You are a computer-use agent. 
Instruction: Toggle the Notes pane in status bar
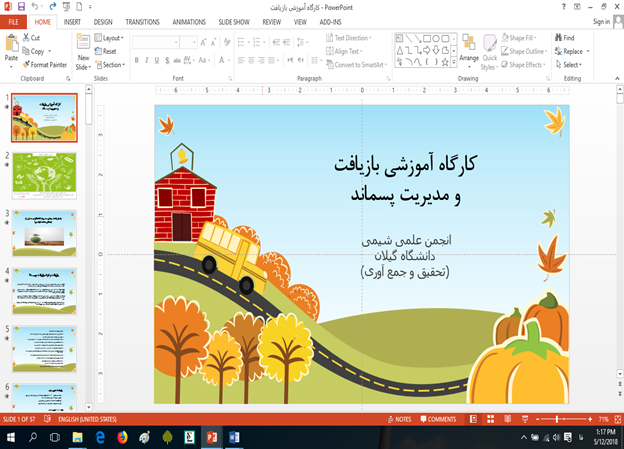point(399,419)
